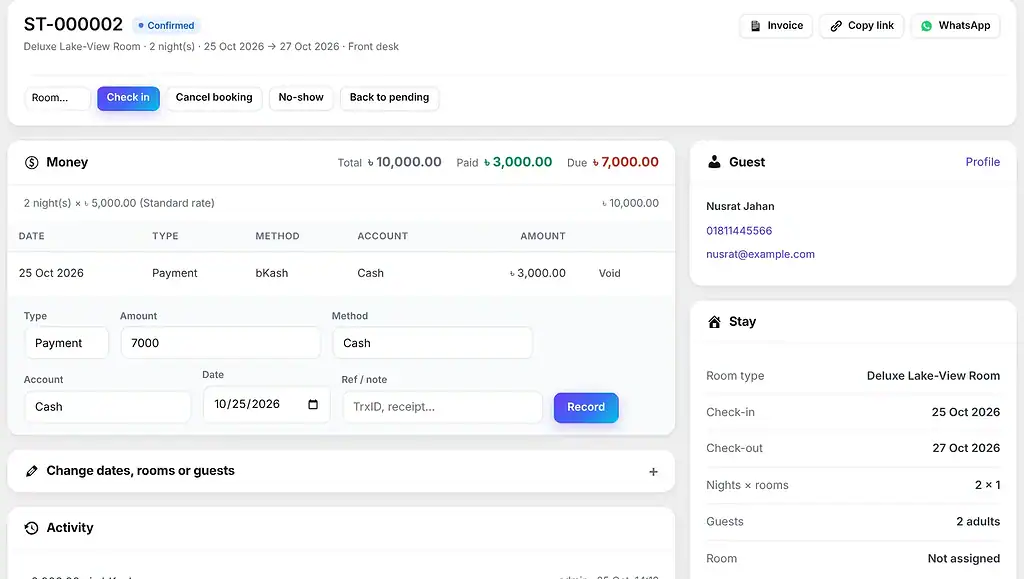
Task: Click the Ref / note input field
Action: point(443,407)
